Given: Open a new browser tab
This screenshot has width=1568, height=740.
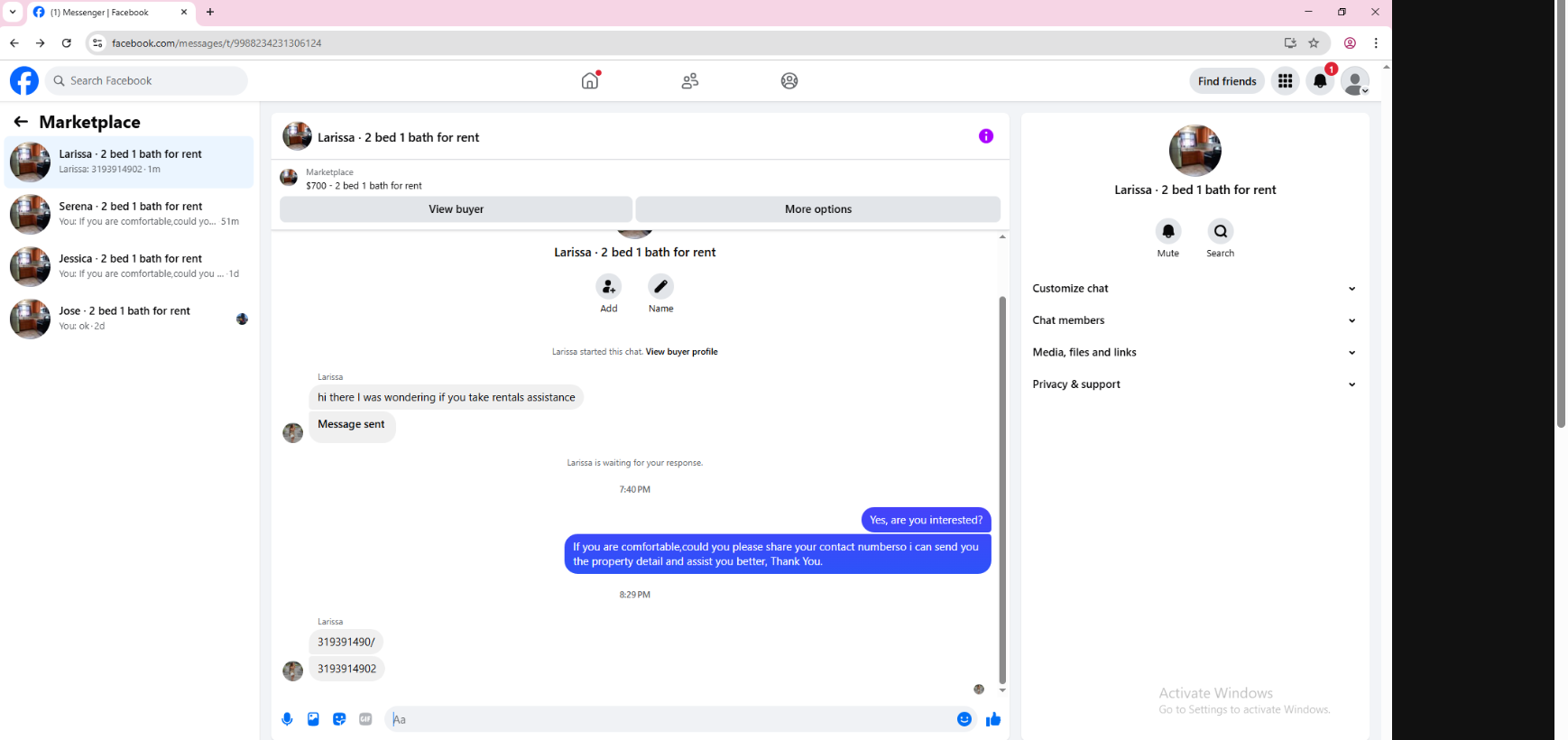Looking at the screenshot, I should point(210,12).
